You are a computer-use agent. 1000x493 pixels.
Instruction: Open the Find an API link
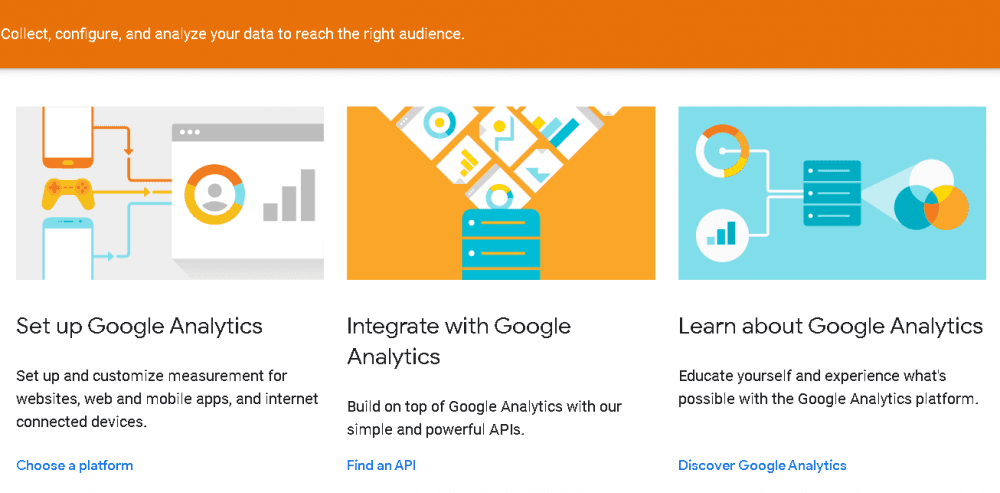tap(381, 465)
